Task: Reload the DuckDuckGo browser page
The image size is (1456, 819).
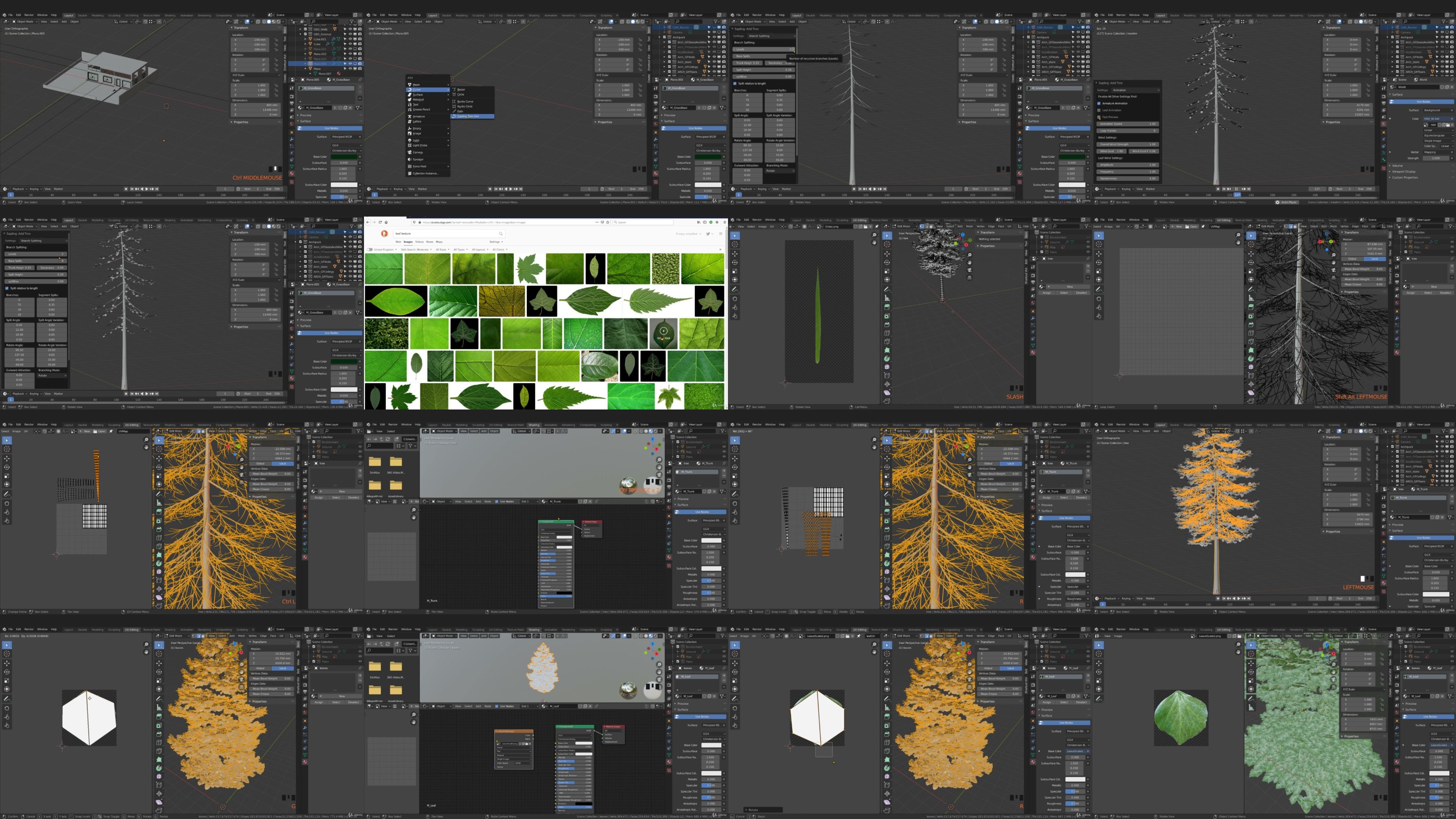Action: click(380, 222)
